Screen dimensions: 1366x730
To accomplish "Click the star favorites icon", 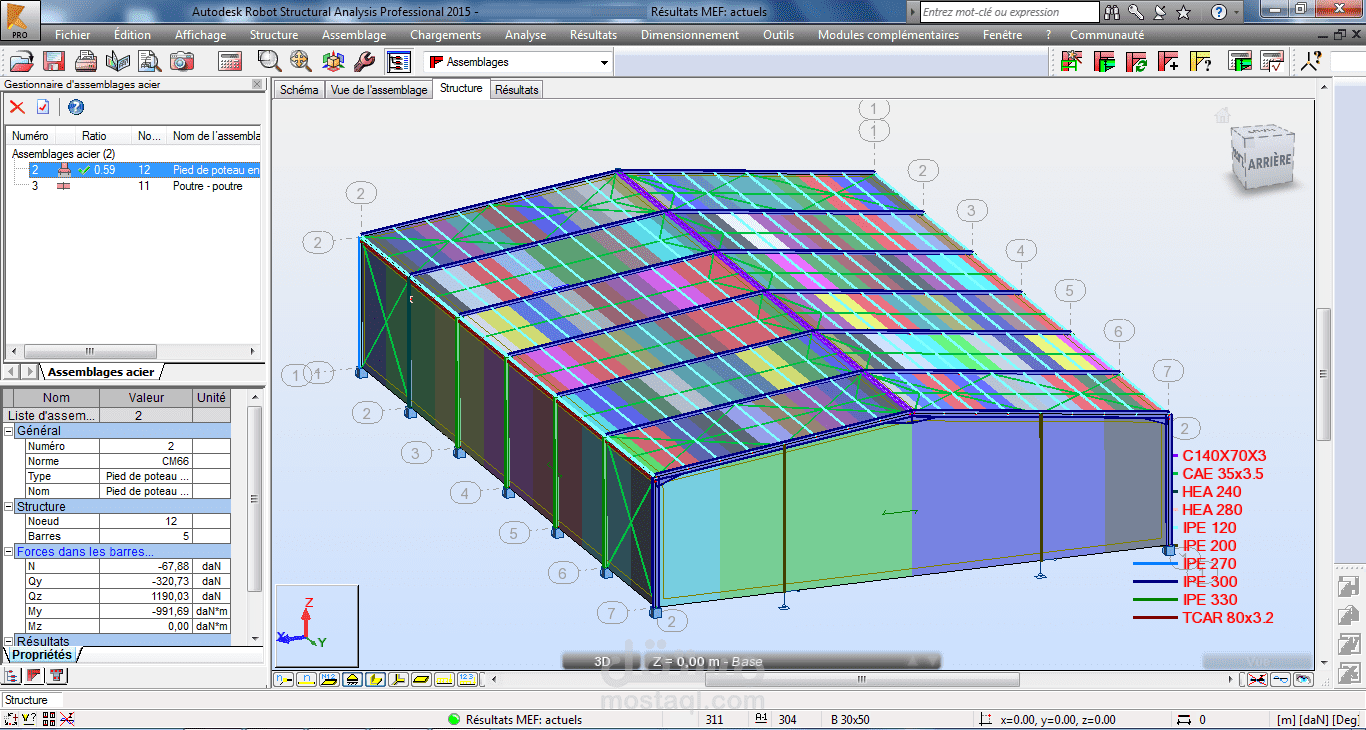I will 1183,12.
